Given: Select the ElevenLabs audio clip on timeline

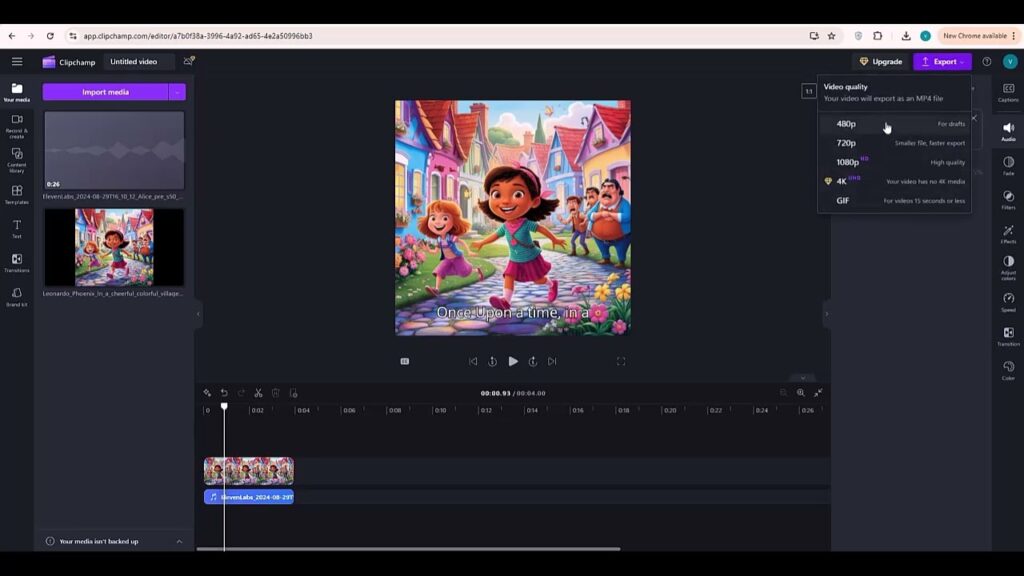Looking at the screenshot, I should [249, 497].
